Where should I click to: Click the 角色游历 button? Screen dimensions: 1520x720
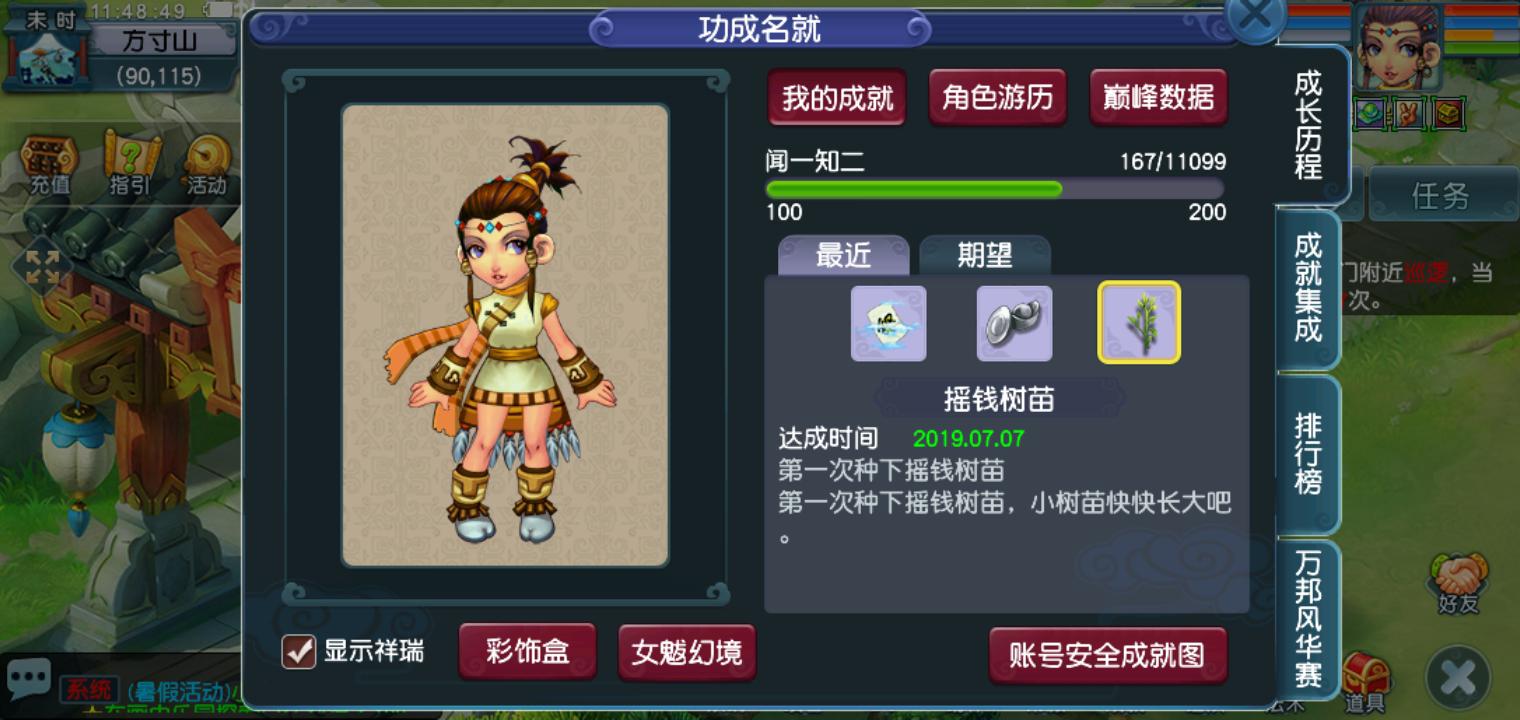pyautogui.click(x=997, y=97)
